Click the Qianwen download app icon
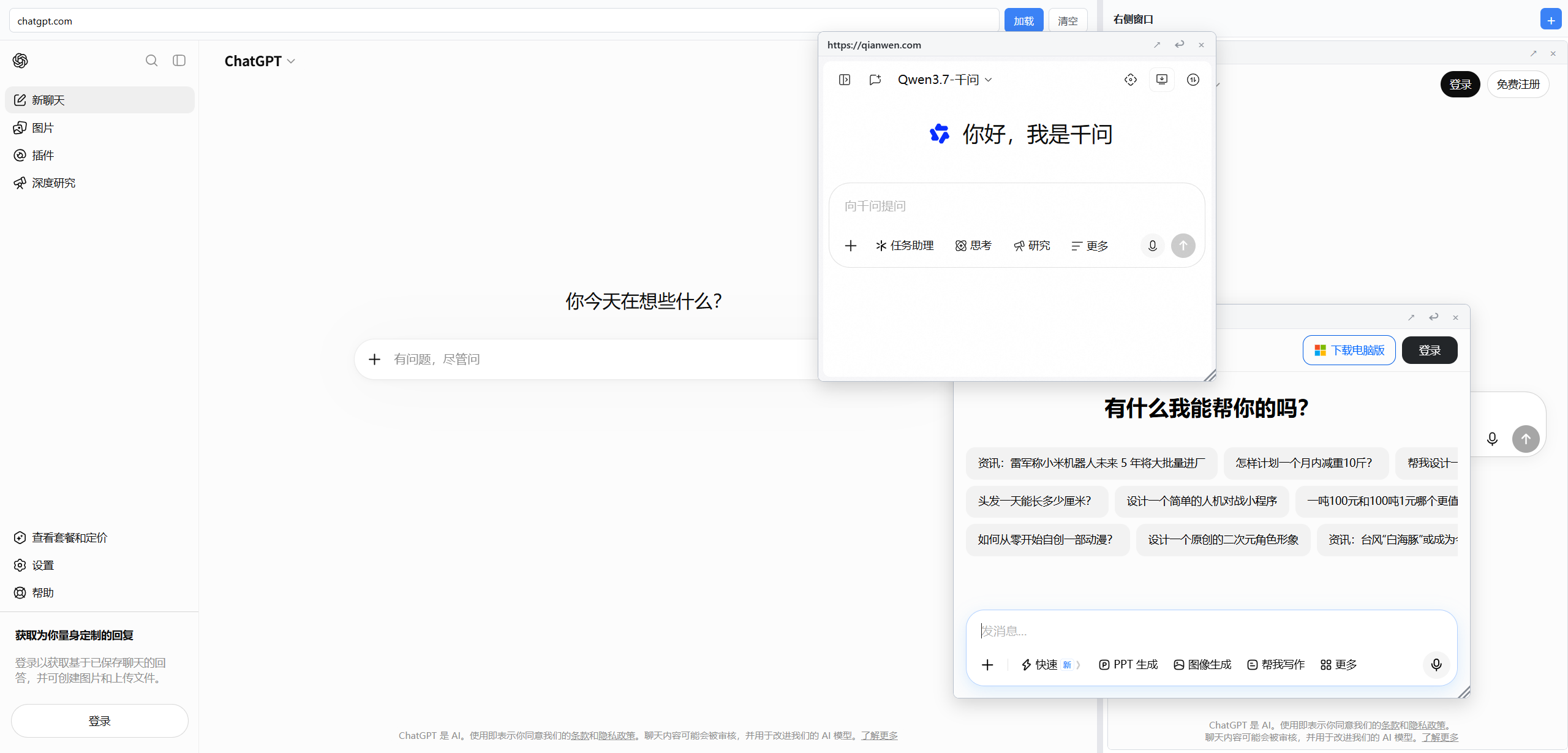 pyautogui.click(x=1162, y=80)
